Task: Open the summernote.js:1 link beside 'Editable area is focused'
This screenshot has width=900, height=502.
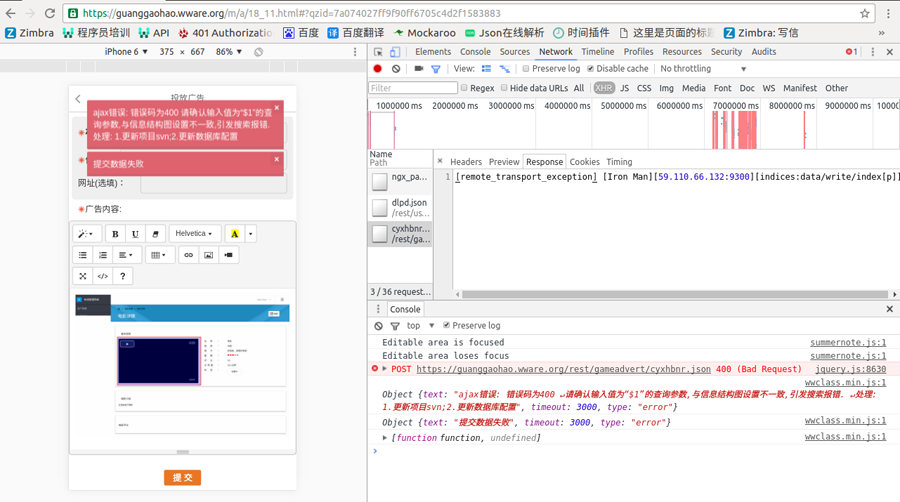Action: tap(848, 343)
